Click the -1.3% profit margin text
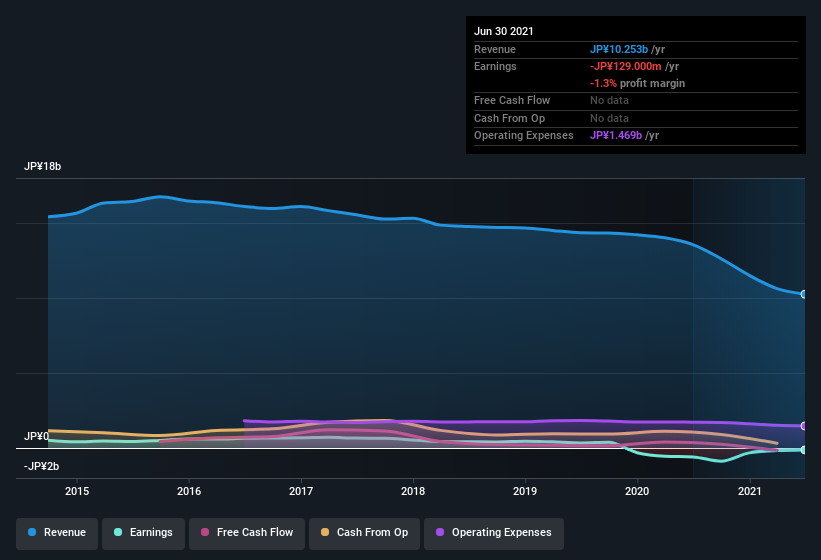This screenshot has height=560, width=821. tap(637, 83)
